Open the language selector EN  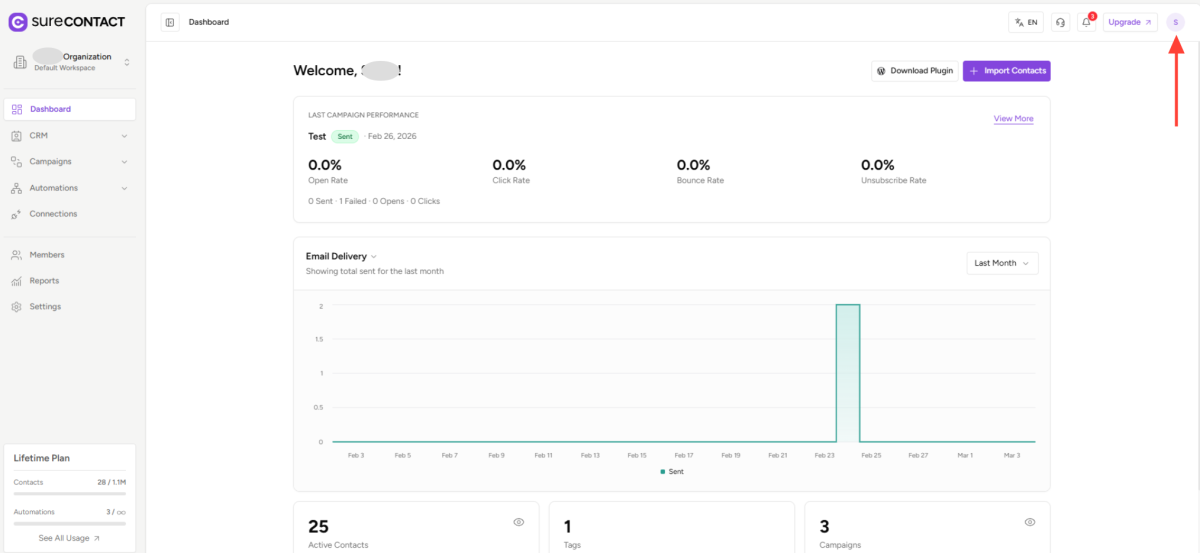pos(1025,22)
